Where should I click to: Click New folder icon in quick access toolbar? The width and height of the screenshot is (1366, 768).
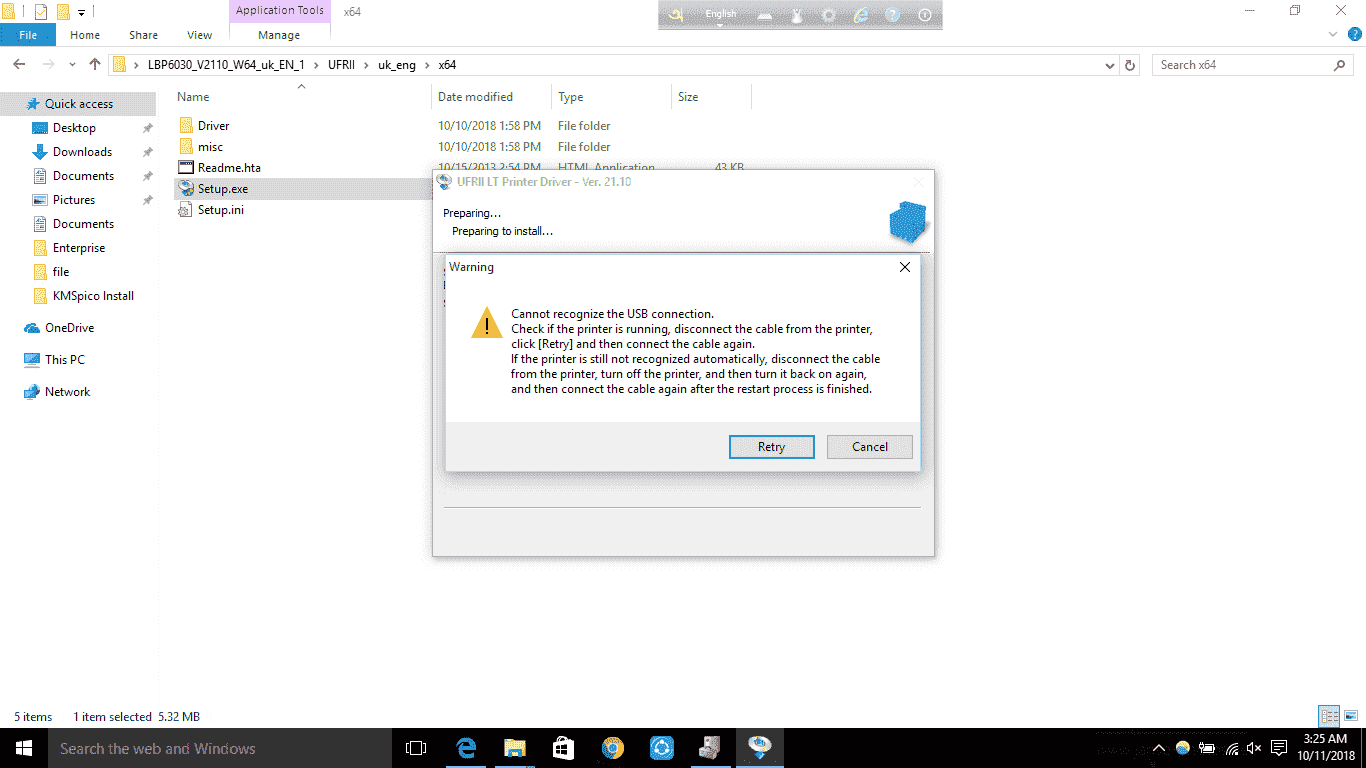coord(63,12)
